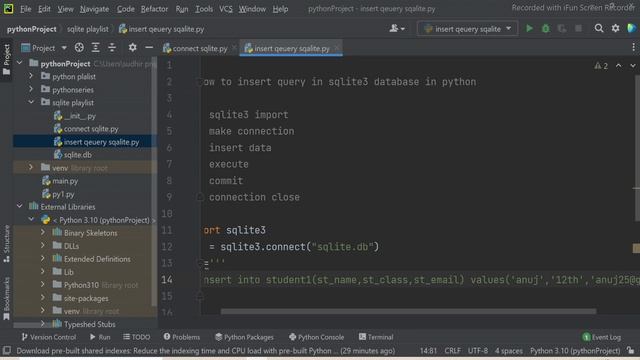Expand all in Project panel
Image resolution: width=640 pixels, height=360 pixels.
click(x=96, y=48)
